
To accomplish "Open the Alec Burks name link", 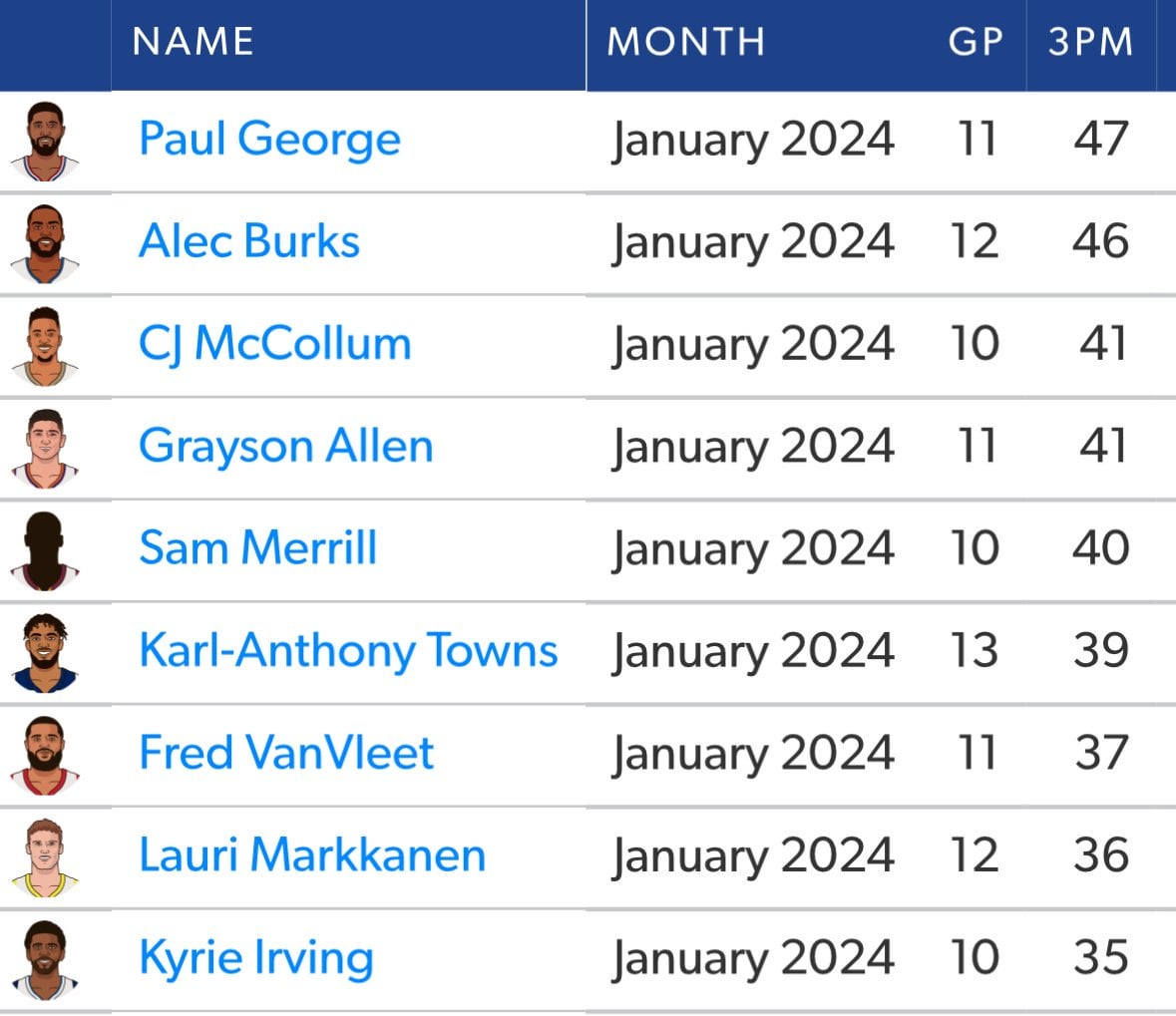I will (x=249, y=241).
